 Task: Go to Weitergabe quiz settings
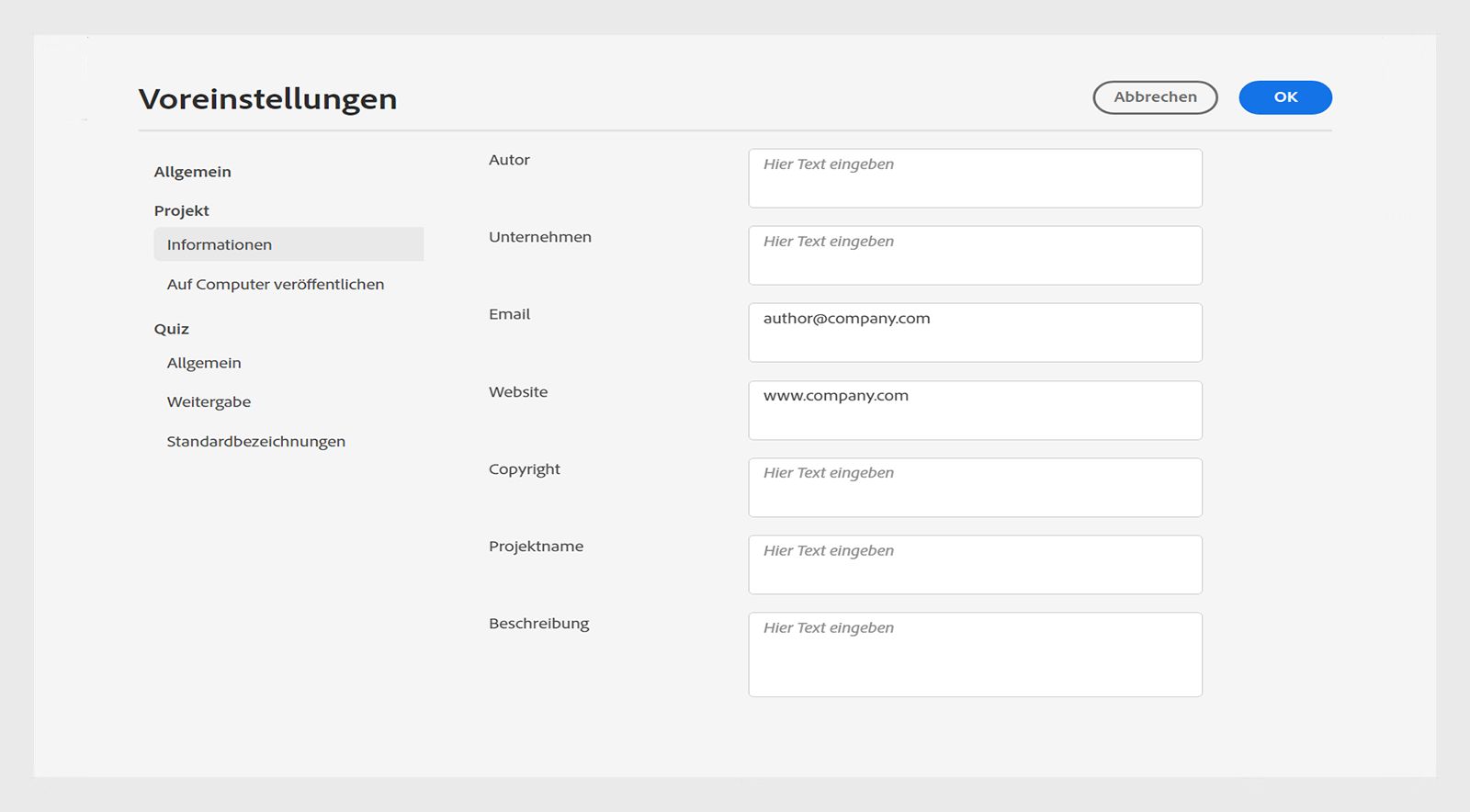point(209,402)
